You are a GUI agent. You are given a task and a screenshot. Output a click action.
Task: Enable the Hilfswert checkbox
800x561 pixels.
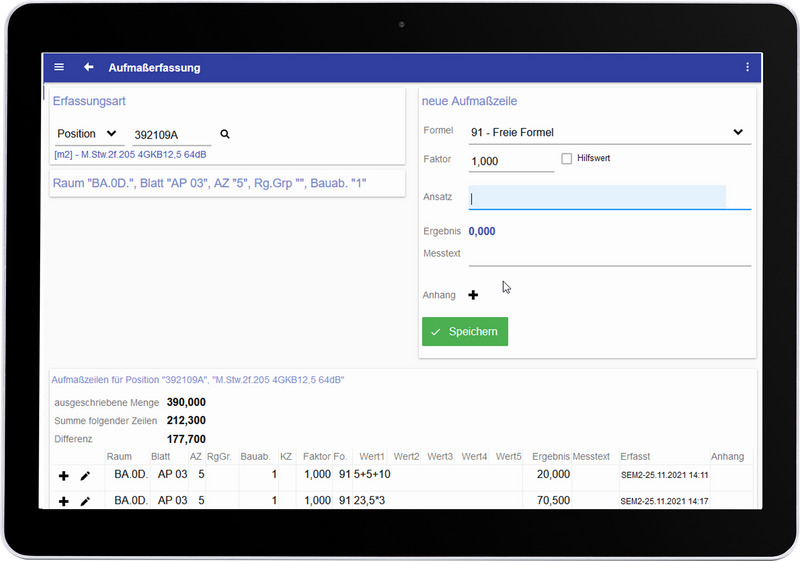click(567, 159)
